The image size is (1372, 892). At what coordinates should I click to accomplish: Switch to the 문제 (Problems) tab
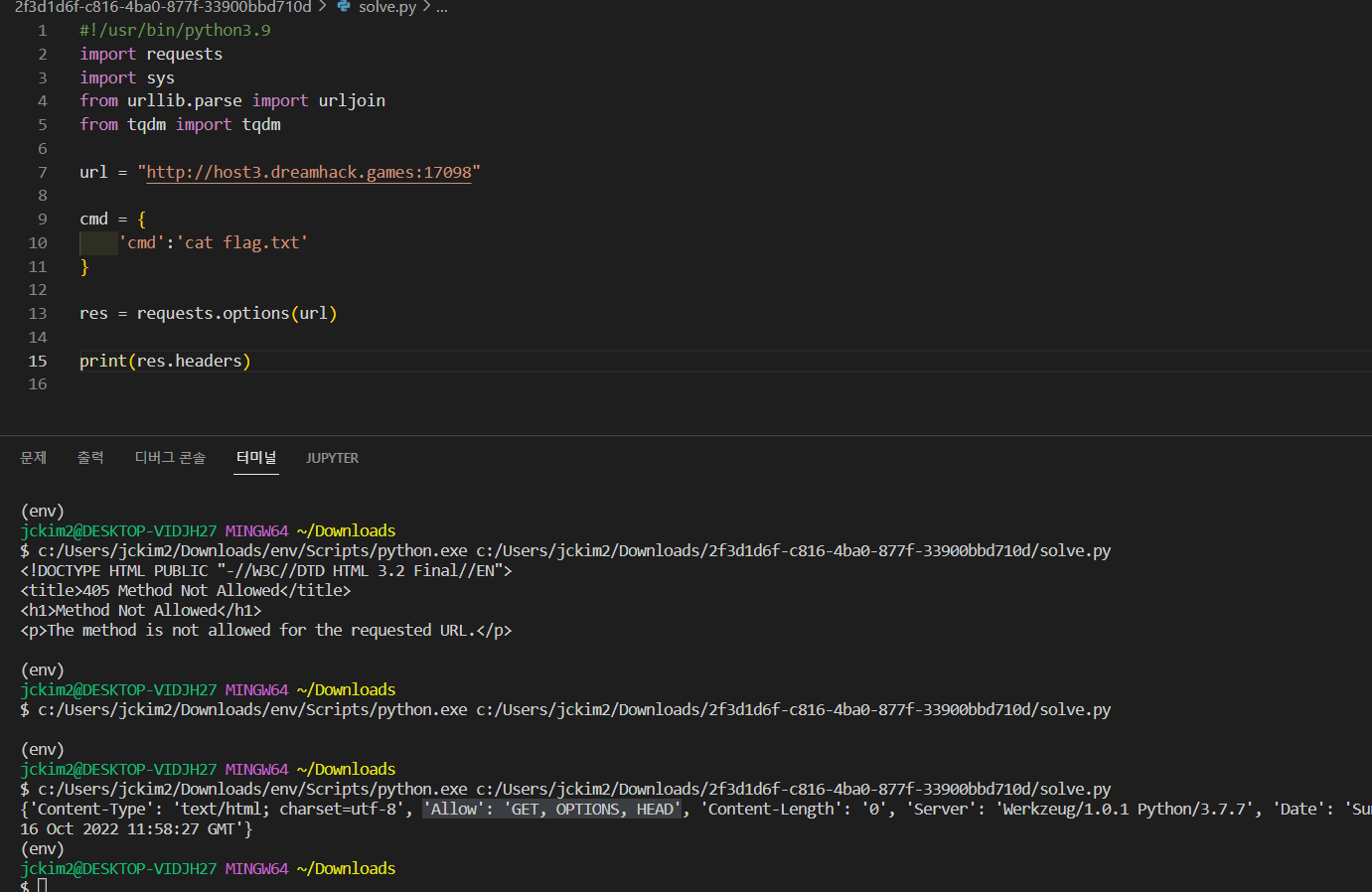coord(34,458)
